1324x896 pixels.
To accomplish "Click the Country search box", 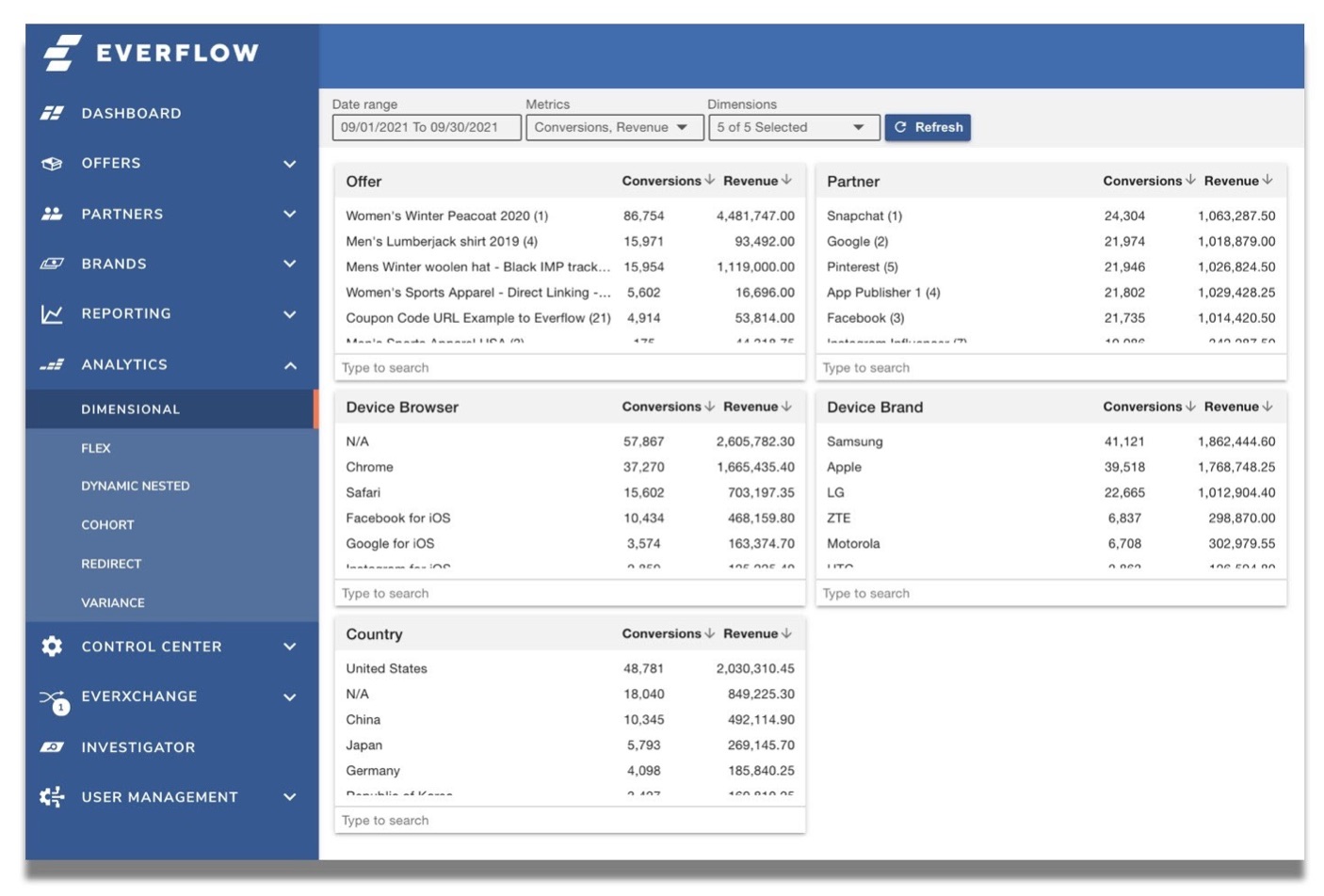I will click(570, 820).
